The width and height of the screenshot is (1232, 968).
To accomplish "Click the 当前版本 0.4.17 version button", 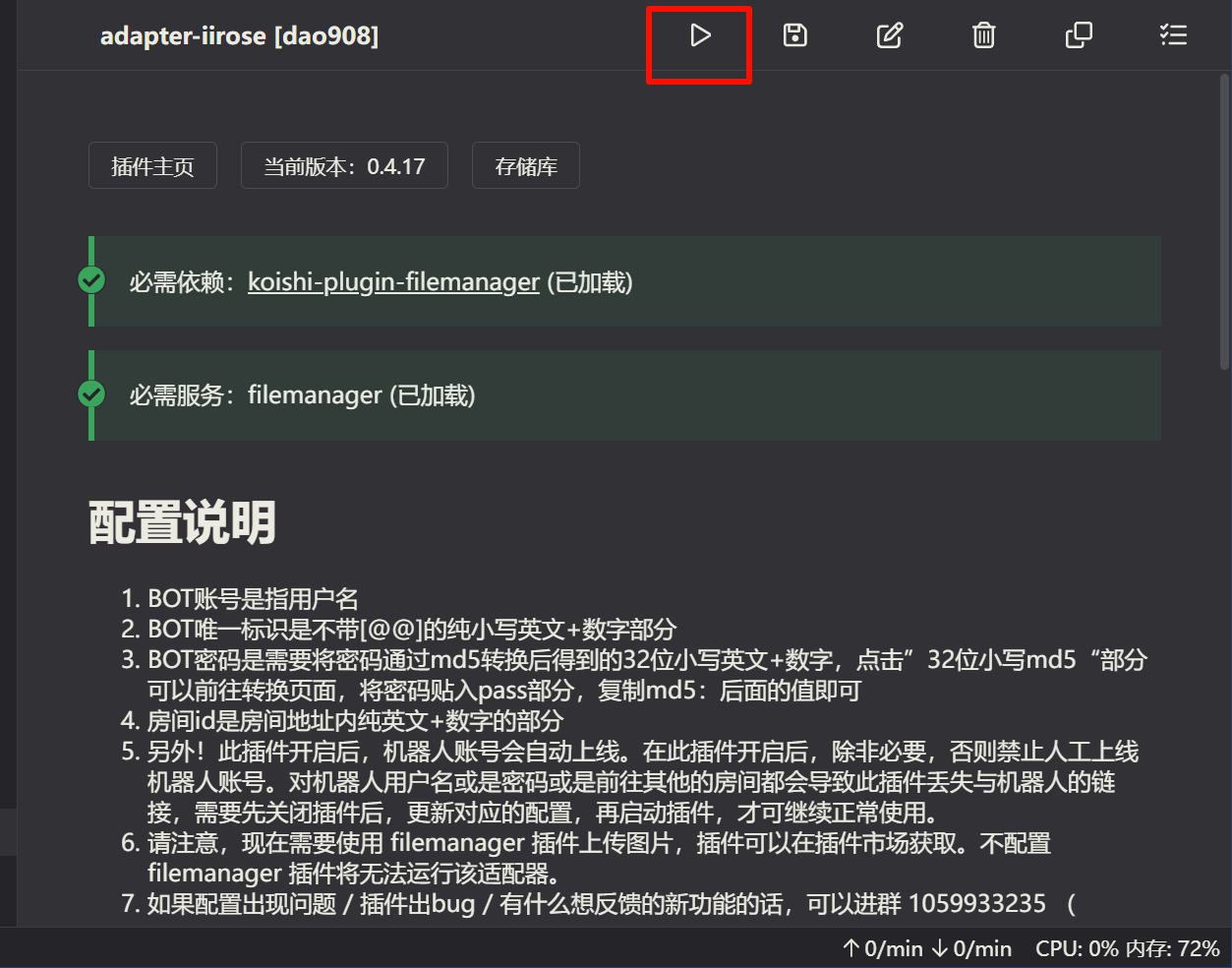I will pyautogui.click(x=344, y=165).
